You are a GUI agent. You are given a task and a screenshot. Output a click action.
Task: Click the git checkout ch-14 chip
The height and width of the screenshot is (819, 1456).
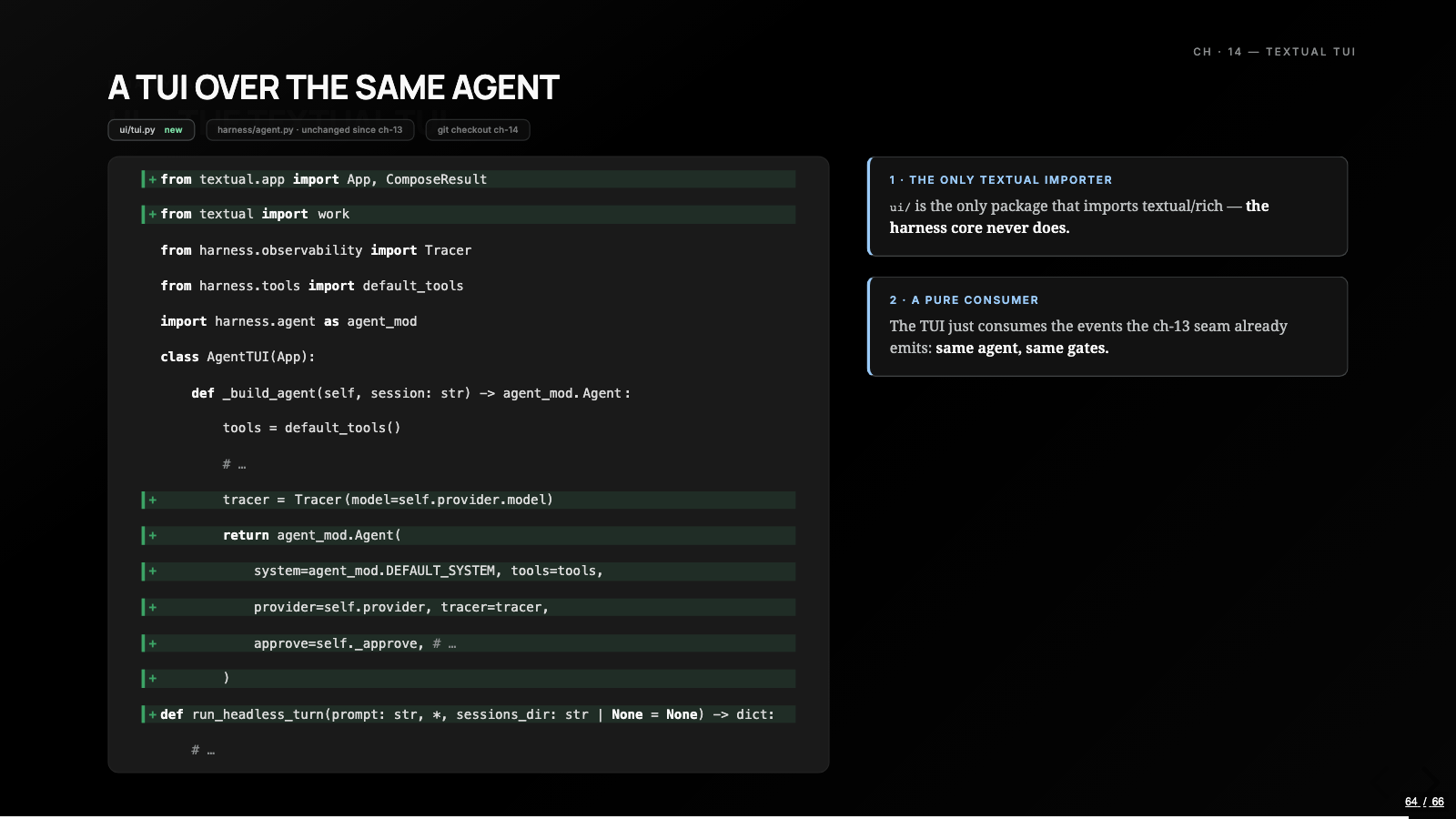(478, 130)
